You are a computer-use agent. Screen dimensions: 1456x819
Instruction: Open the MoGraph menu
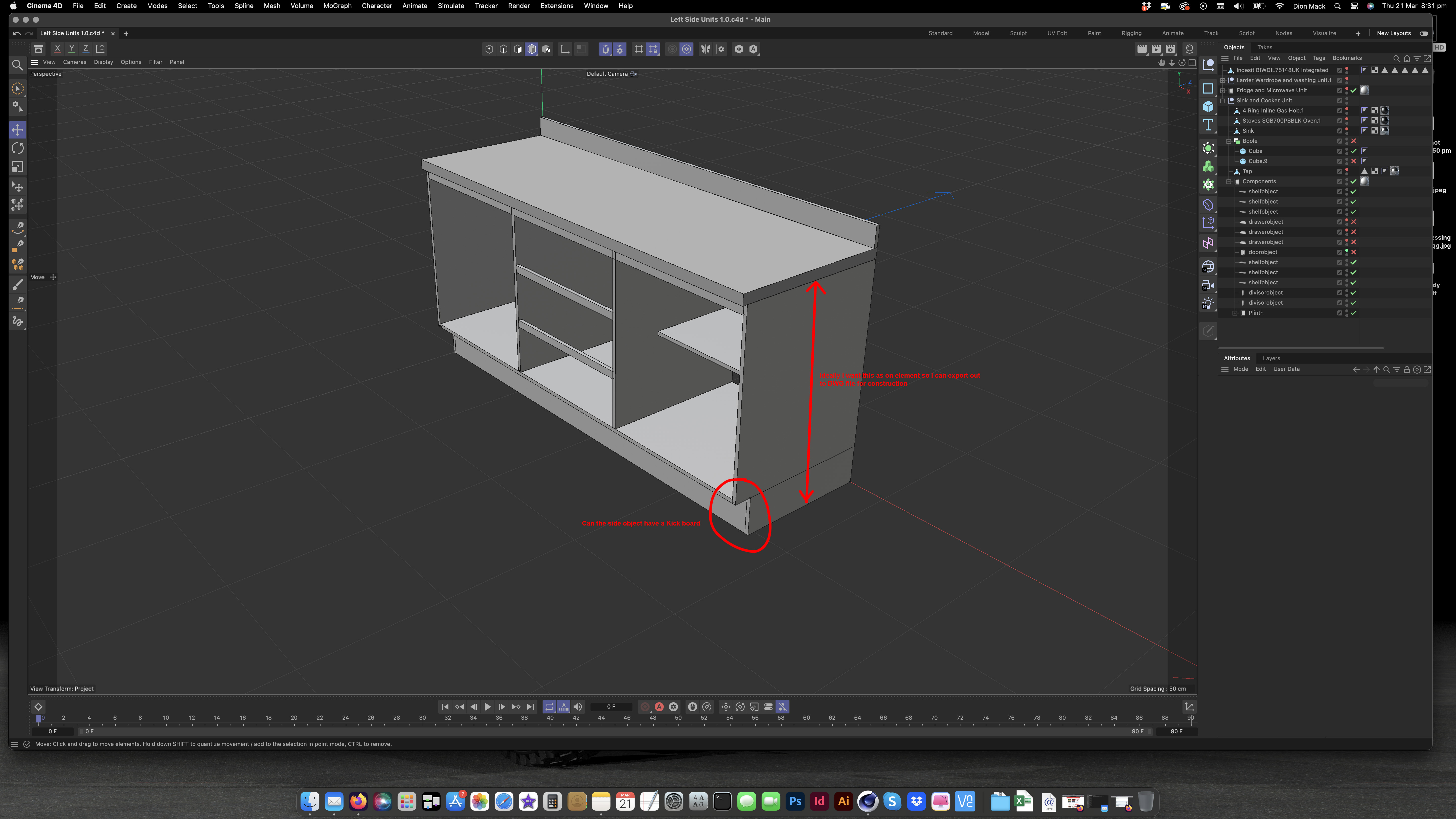[x=337, y=6]
